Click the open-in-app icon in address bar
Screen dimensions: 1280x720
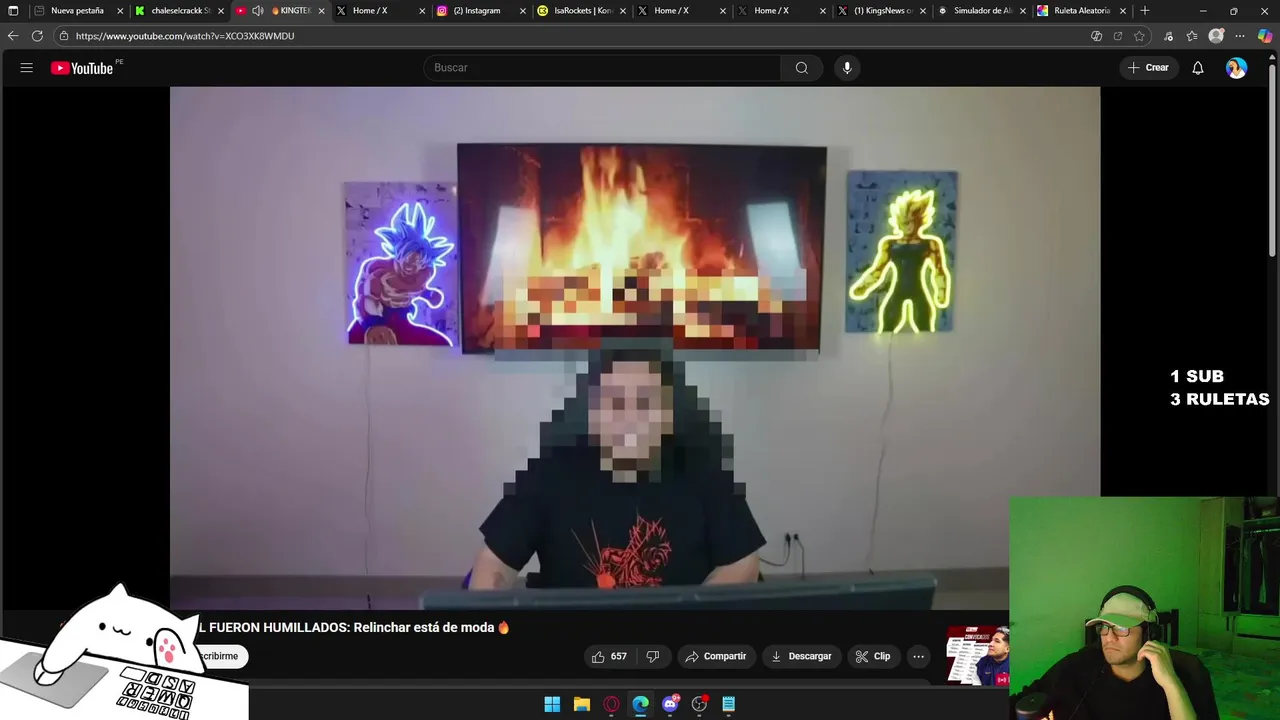click(1118, 36)
